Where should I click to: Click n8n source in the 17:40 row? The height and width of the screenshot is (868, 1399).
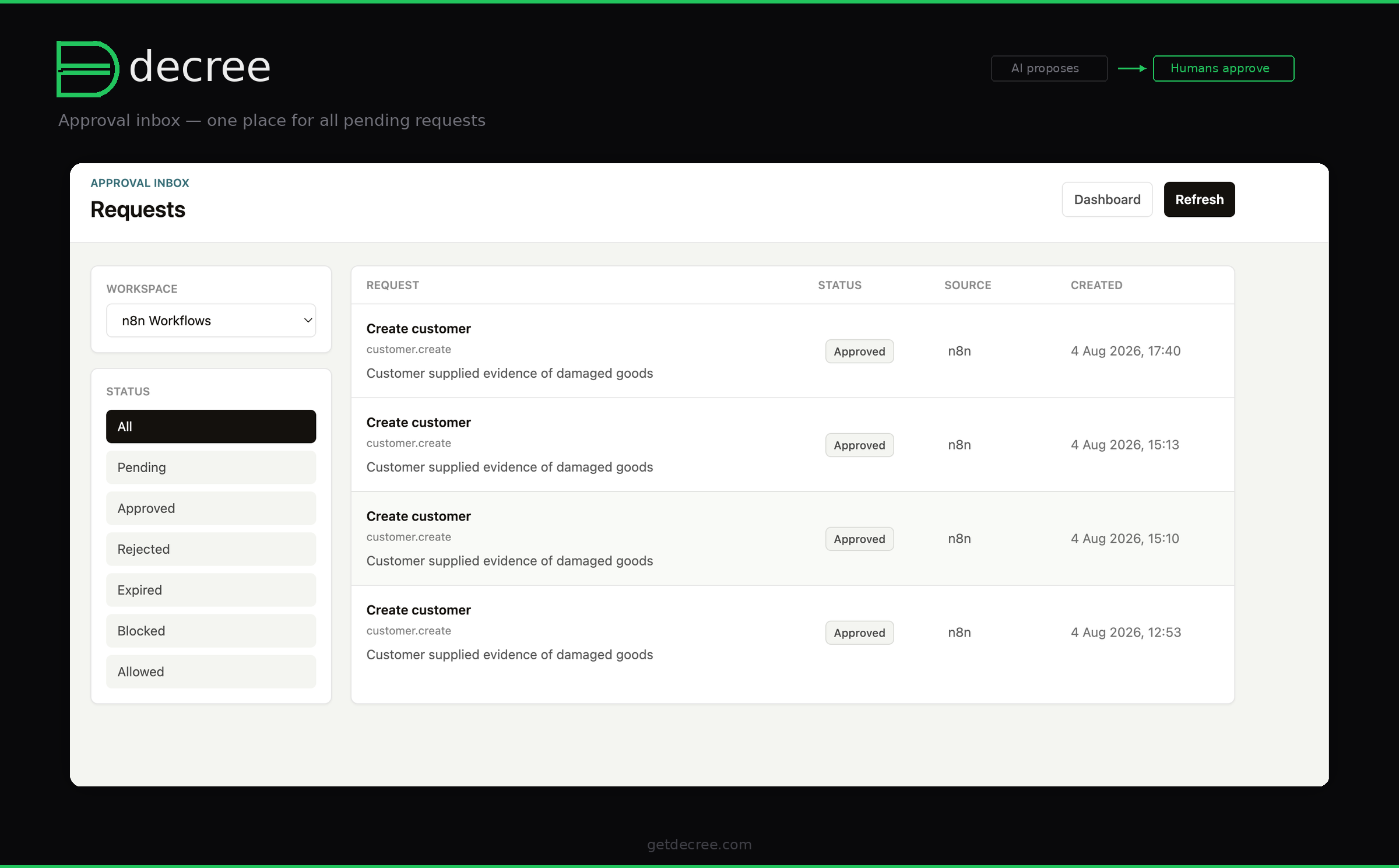[959, 351]
